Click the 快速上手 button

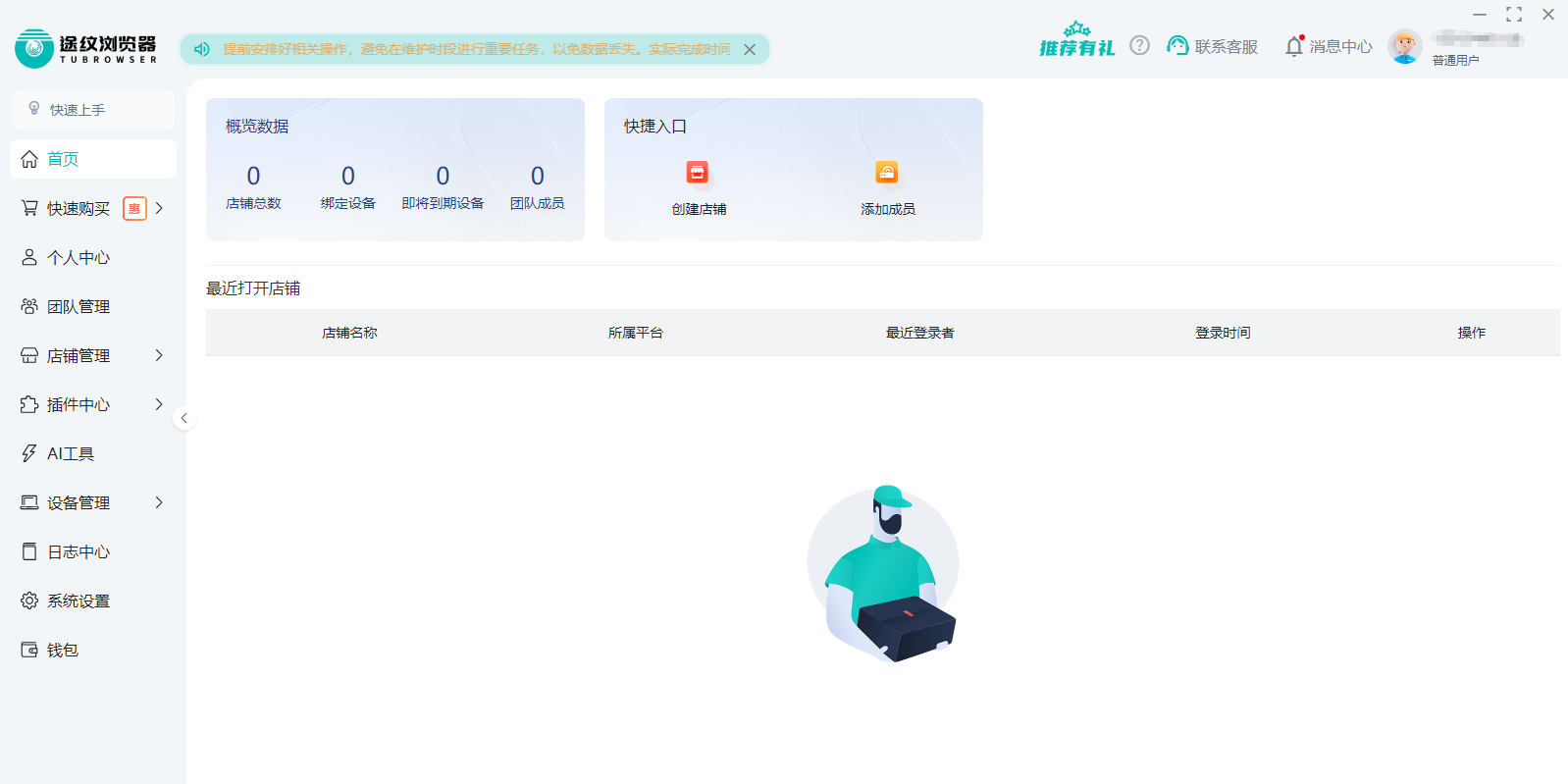tap(92, 110)
